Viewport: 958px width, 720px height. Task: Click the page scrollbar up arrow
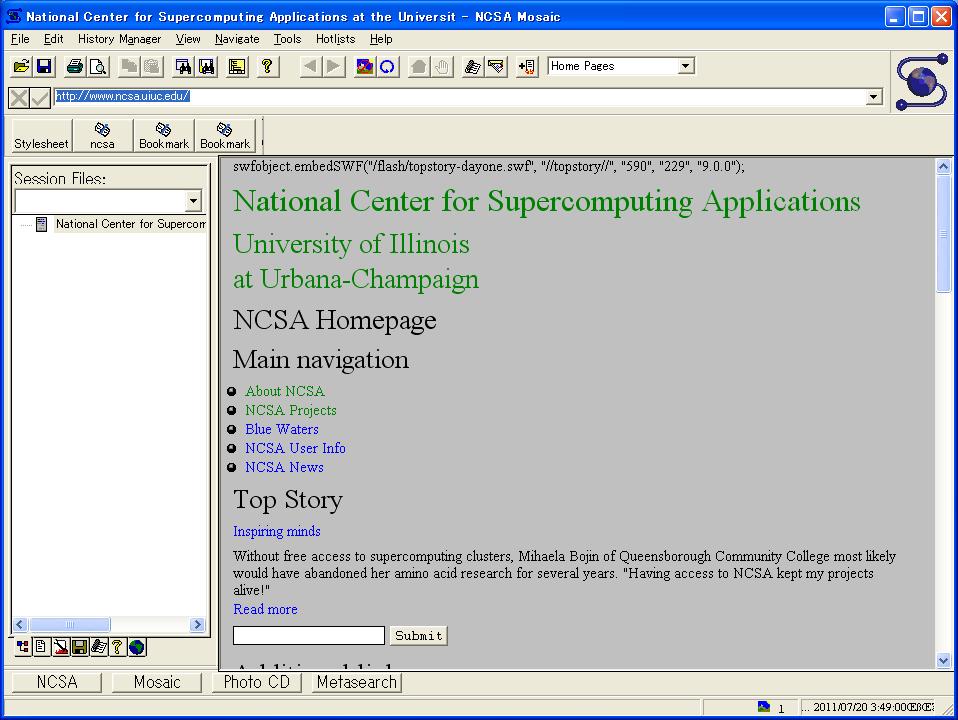943,166
